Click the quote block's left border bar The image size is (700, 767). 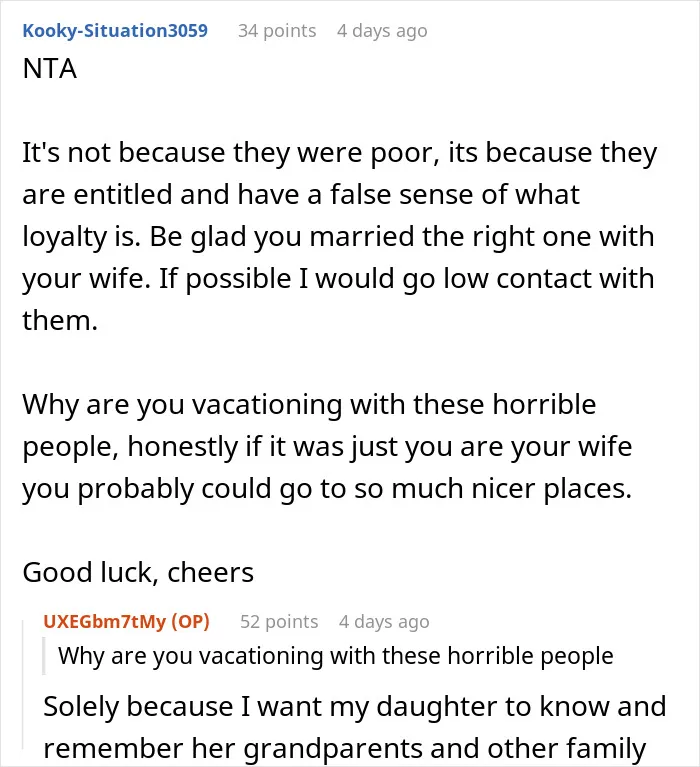tap(44, 655)
